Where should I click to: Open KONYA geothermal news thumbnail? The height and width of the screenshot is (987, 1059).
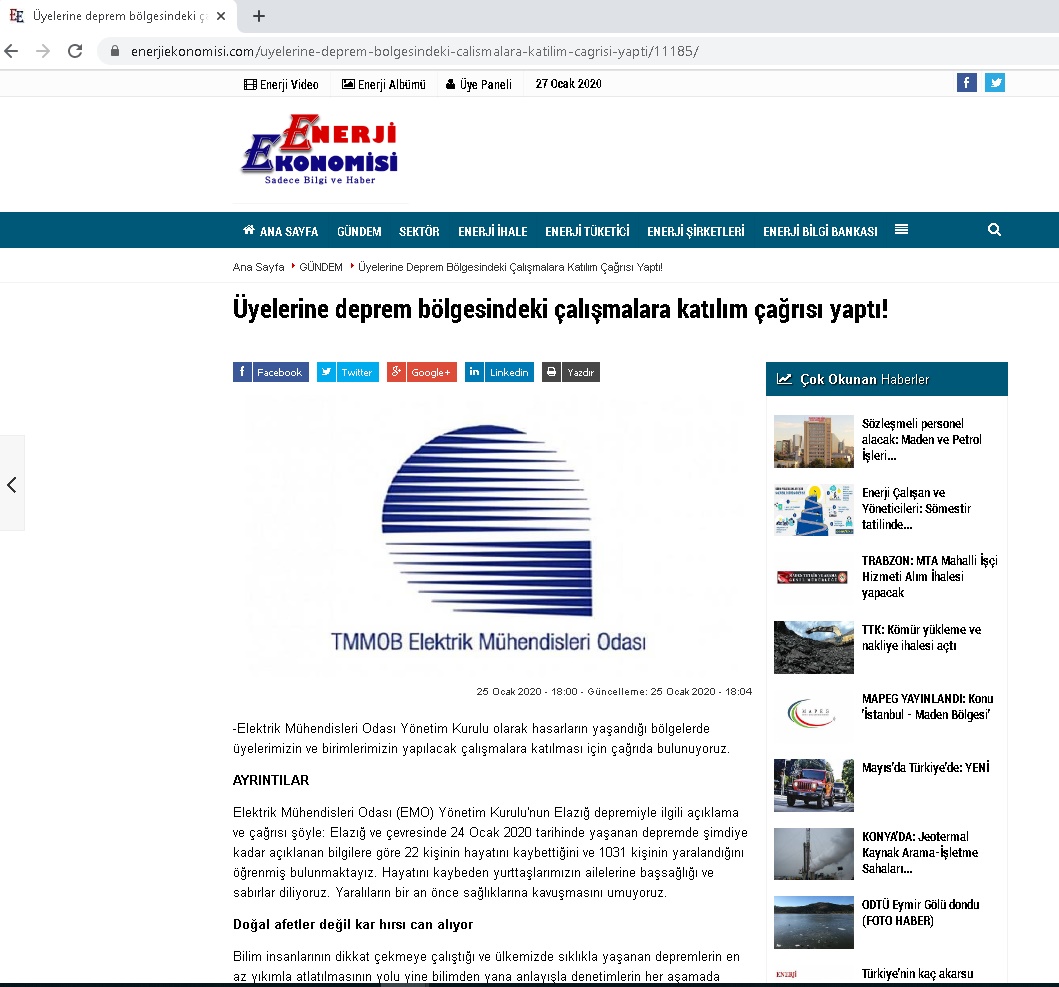point(814,854)
